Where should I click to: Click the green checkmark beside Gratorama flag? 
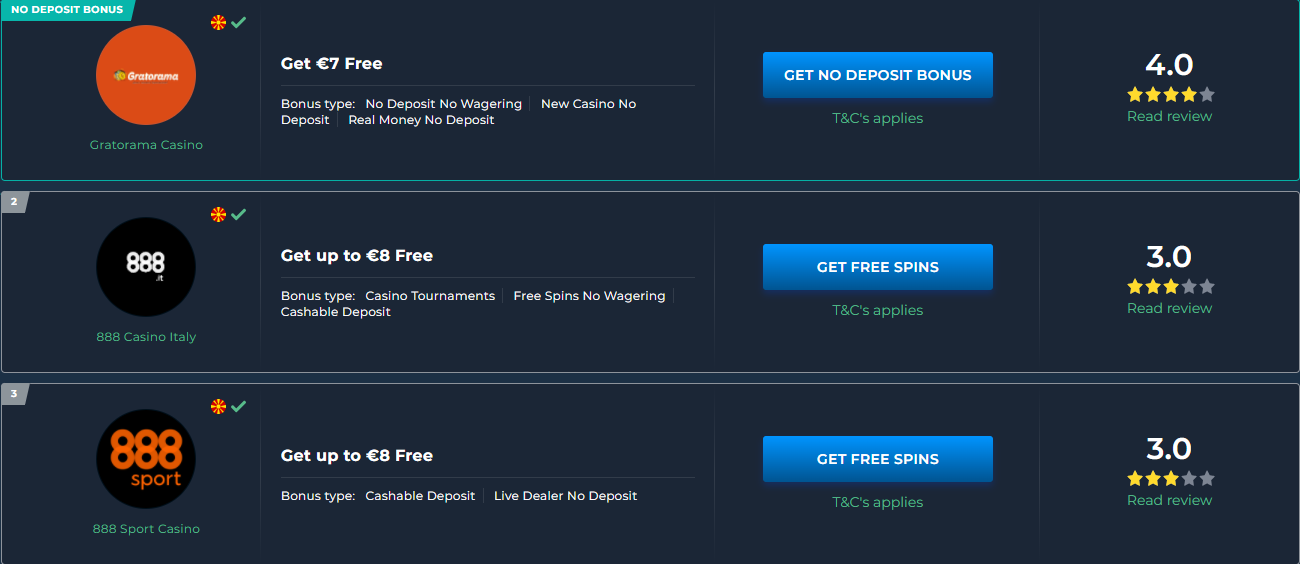click(238, 22)
